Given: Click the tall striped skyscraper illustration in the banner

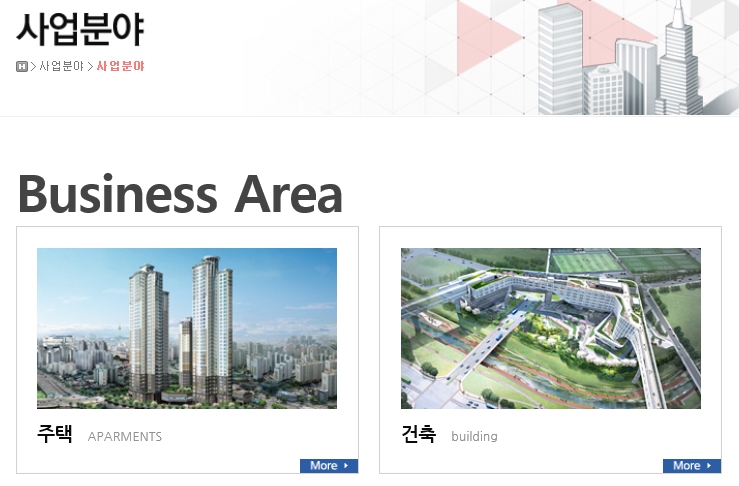Looking at the screenshot, I should (560, 59).
